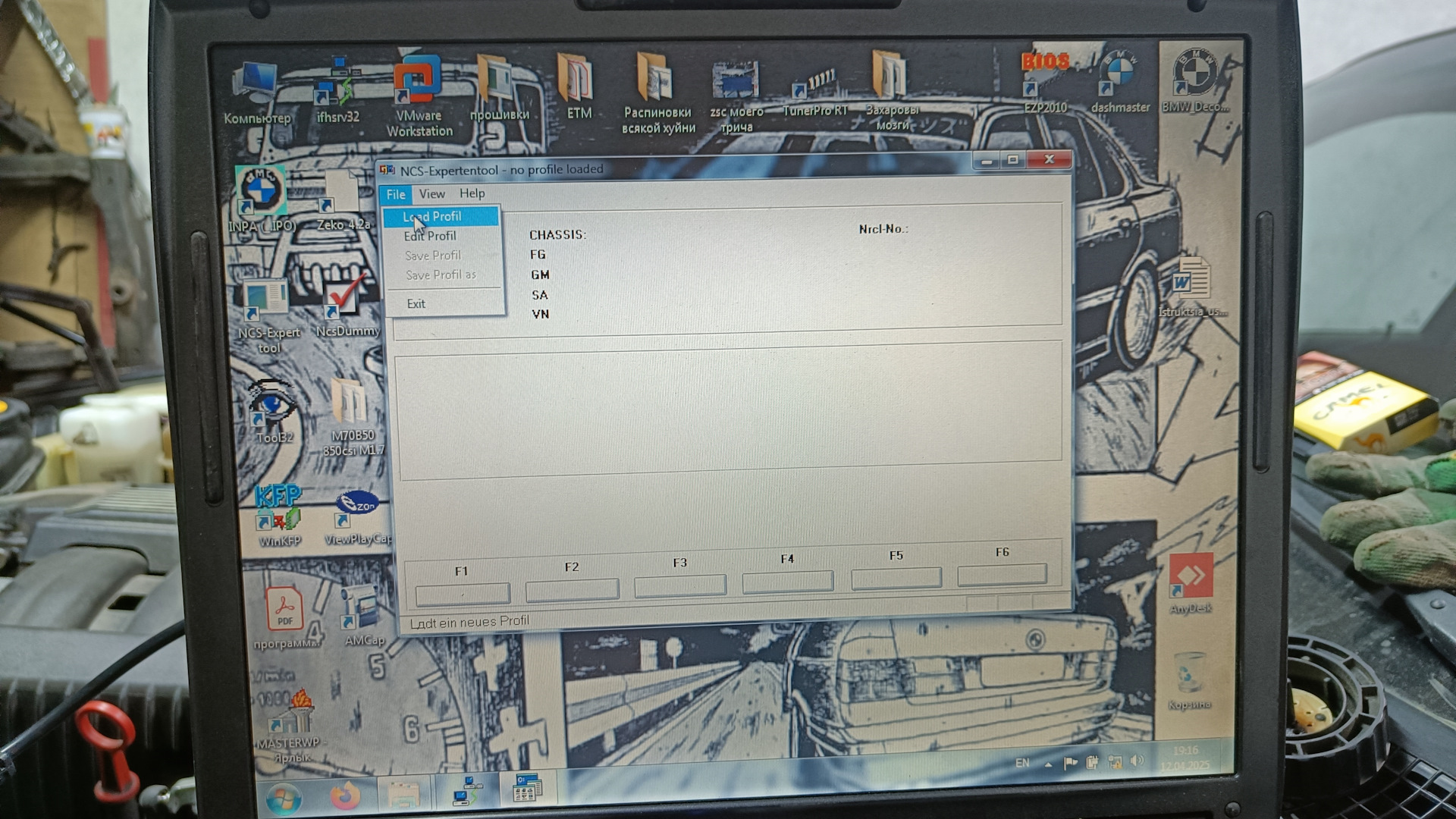Choose Edit Profil menu entry

coord(441,236)
